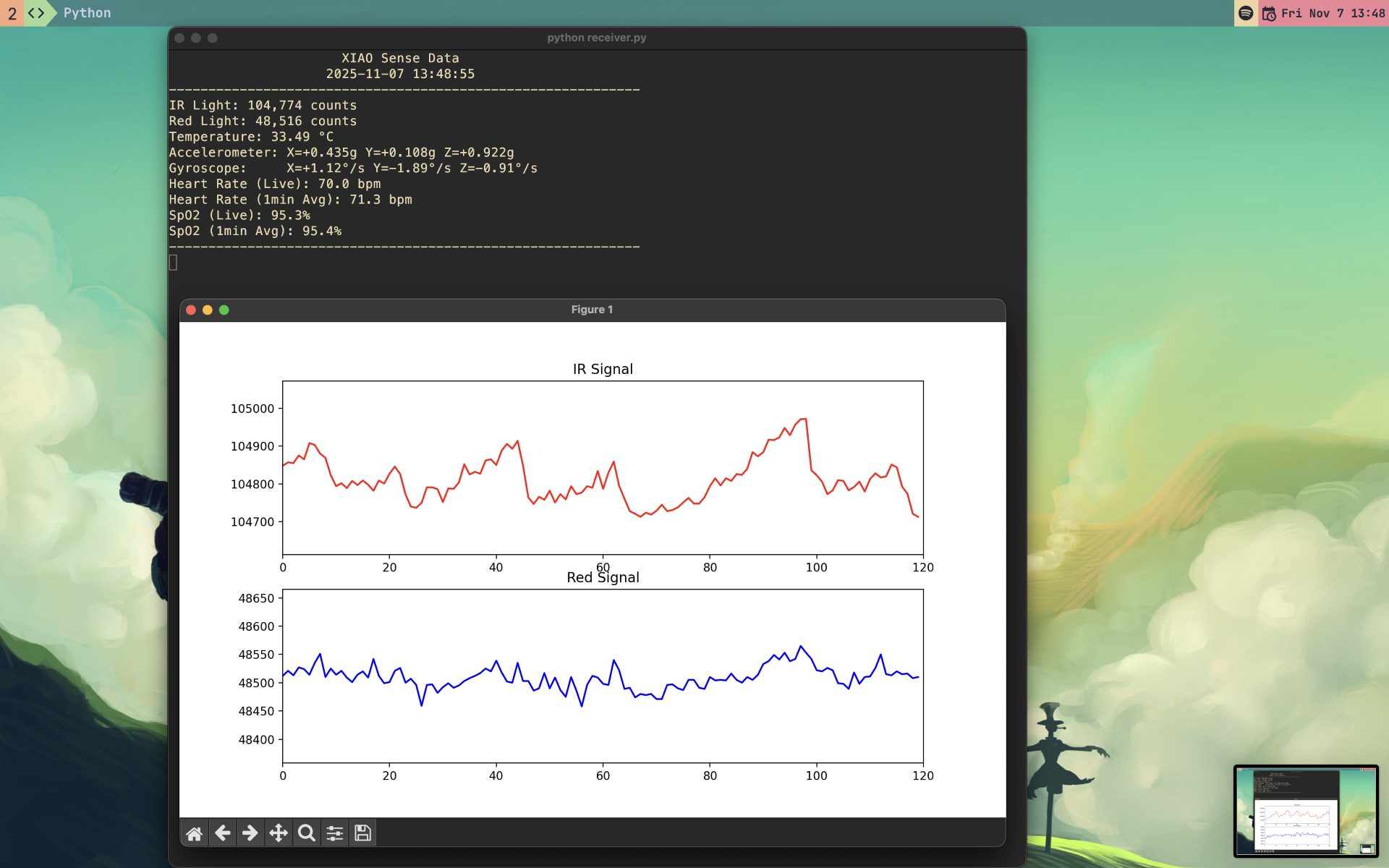Go forward to next plot view
Screen dimensions: 1389x868
pyautogui.click(x=250, y=833)
